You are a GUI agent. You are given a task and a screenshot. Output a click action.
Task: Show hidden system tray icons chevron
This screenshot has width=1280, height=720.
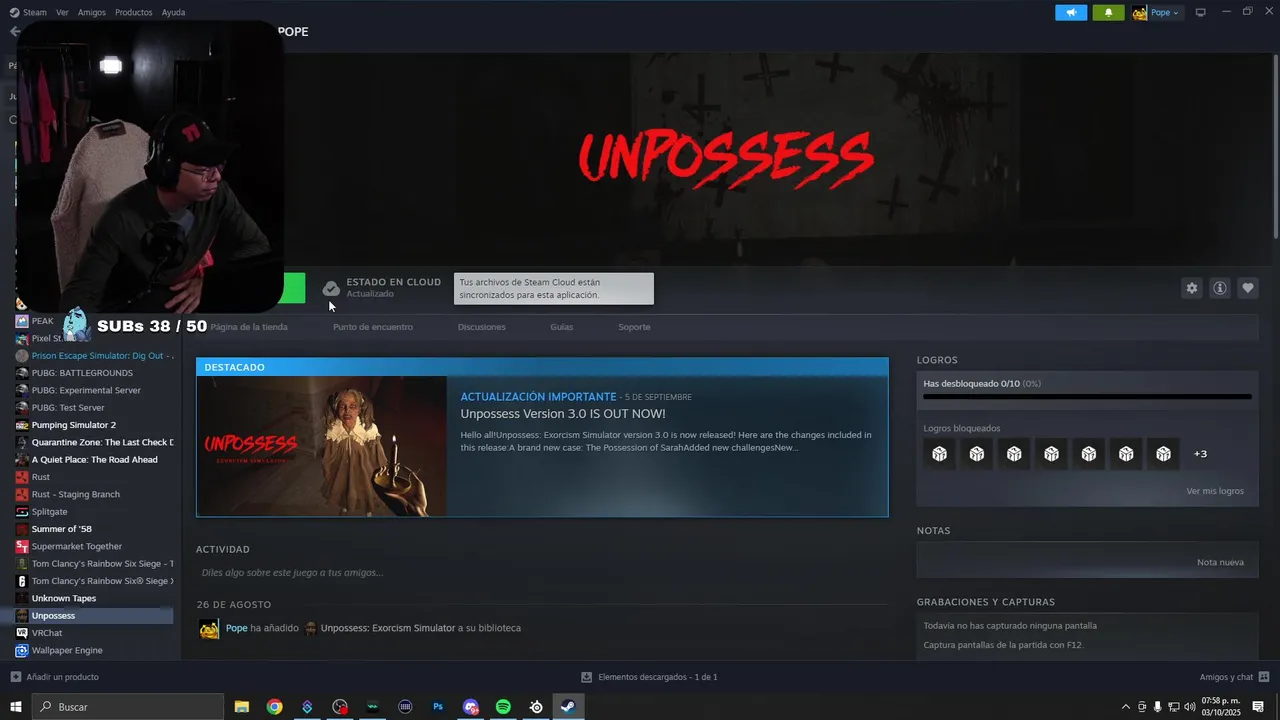[x=1126, y=707]
